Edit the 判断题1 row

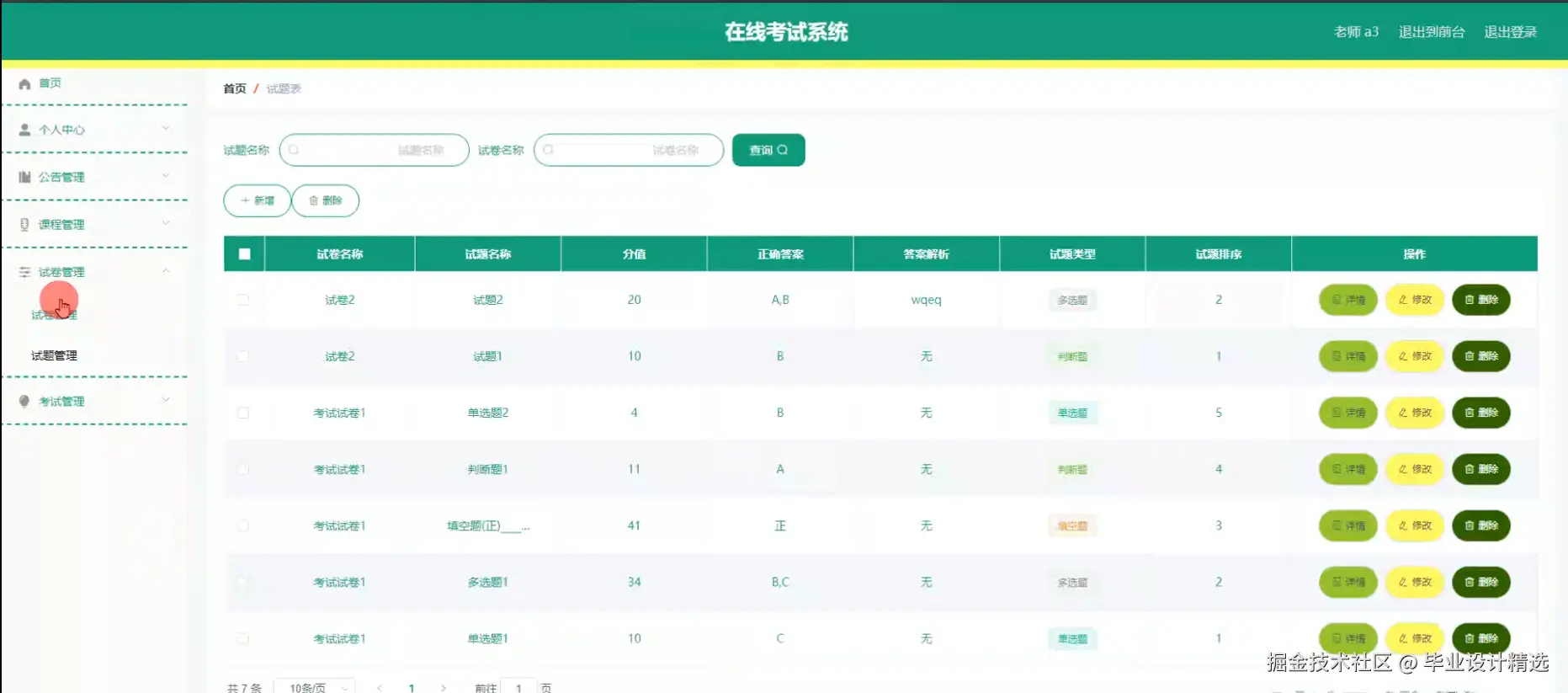click(1415, 469)
